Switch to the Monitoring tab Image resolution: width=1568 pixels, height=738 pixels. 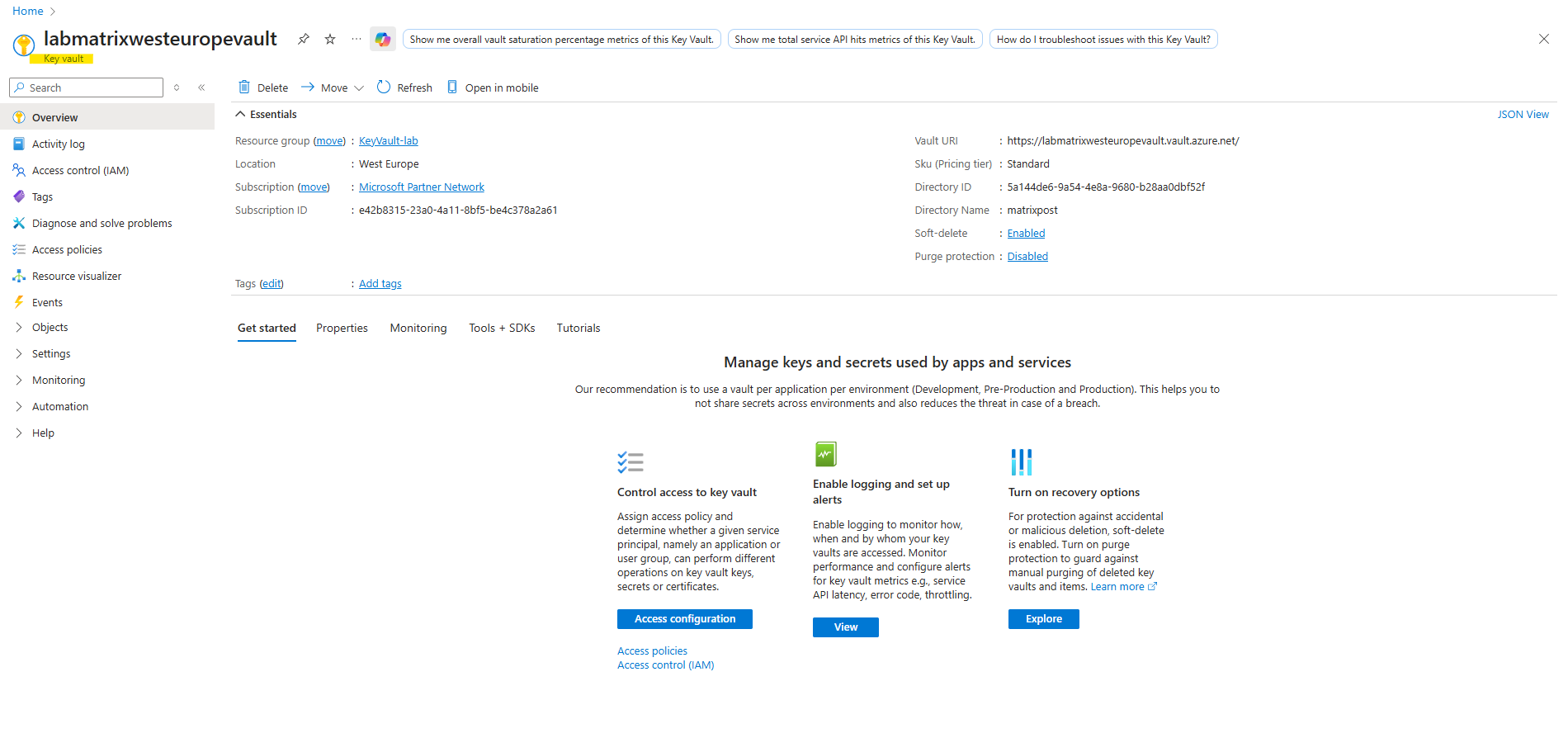coord(418,328)
